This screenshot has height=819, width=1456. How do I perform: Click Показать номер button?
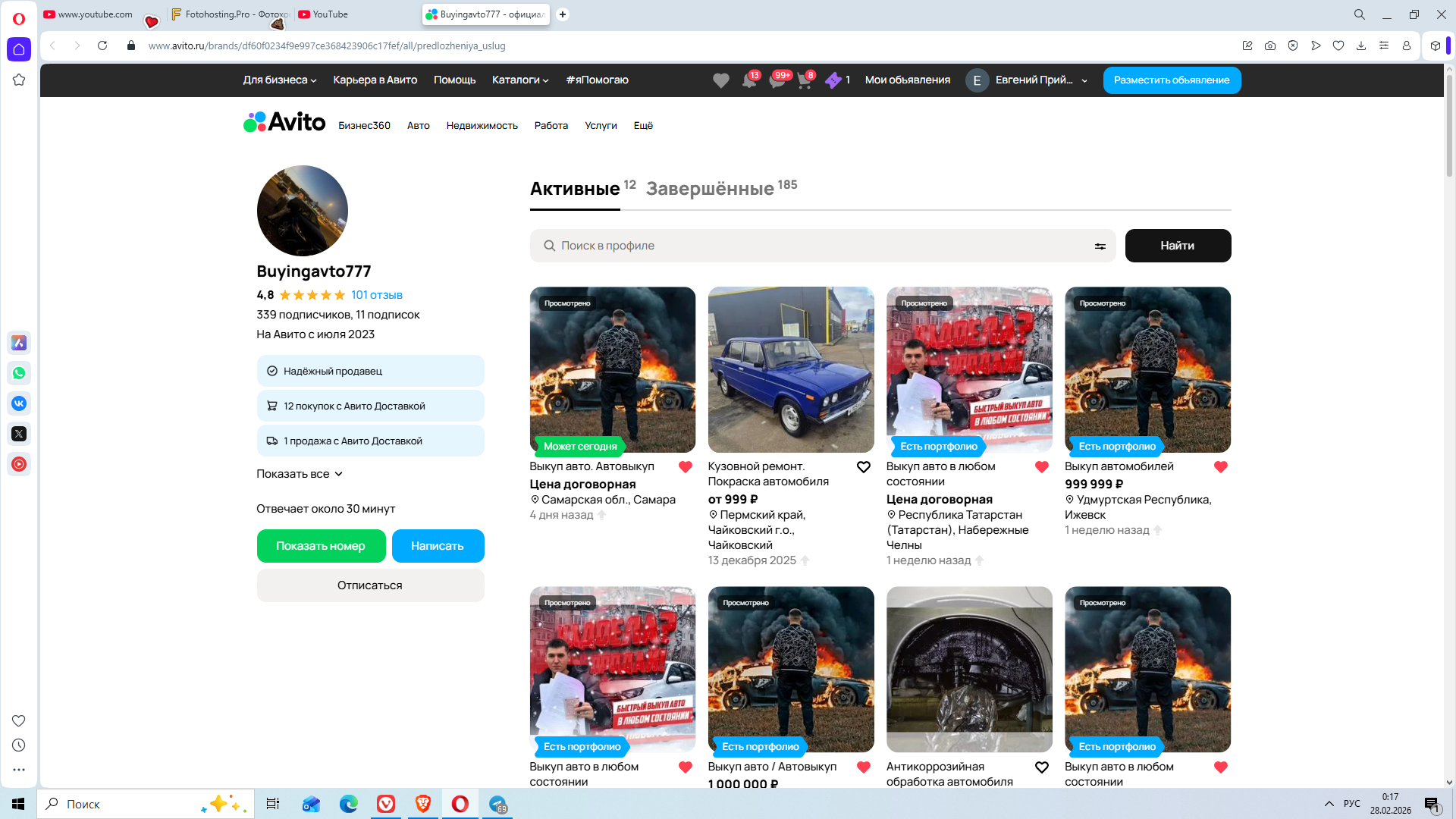click(321, 546)
